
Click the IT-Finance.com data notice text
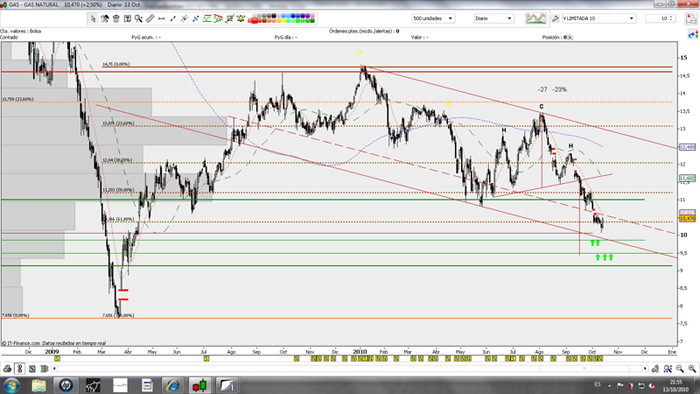coord(54,343)
